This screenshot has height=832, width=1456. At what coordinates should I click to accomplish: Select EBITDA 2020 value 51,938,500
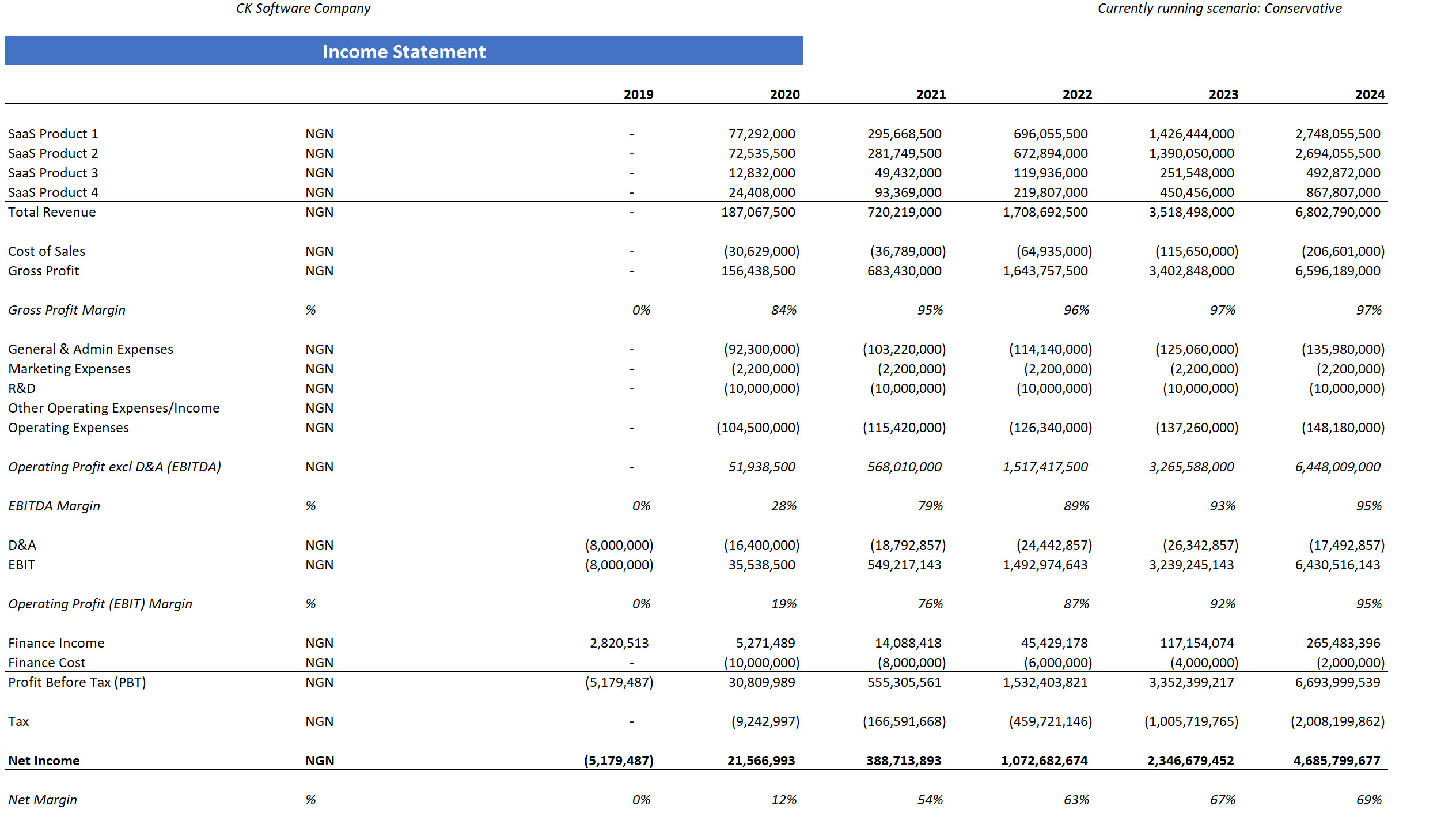[x=761, y=467]
